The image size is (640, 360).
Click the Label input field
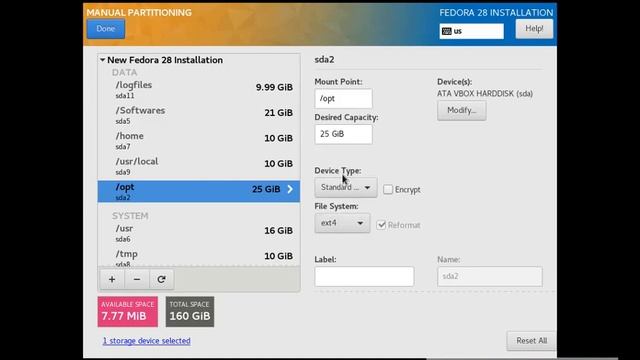pos(364,276)
